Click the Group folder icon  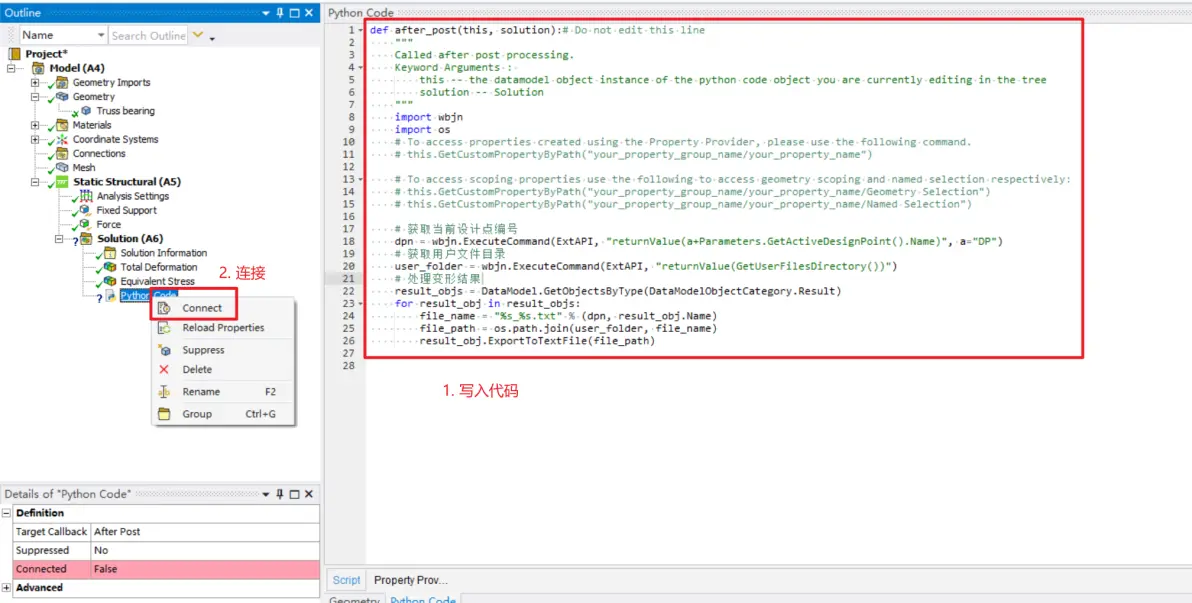tap(164, 414)
